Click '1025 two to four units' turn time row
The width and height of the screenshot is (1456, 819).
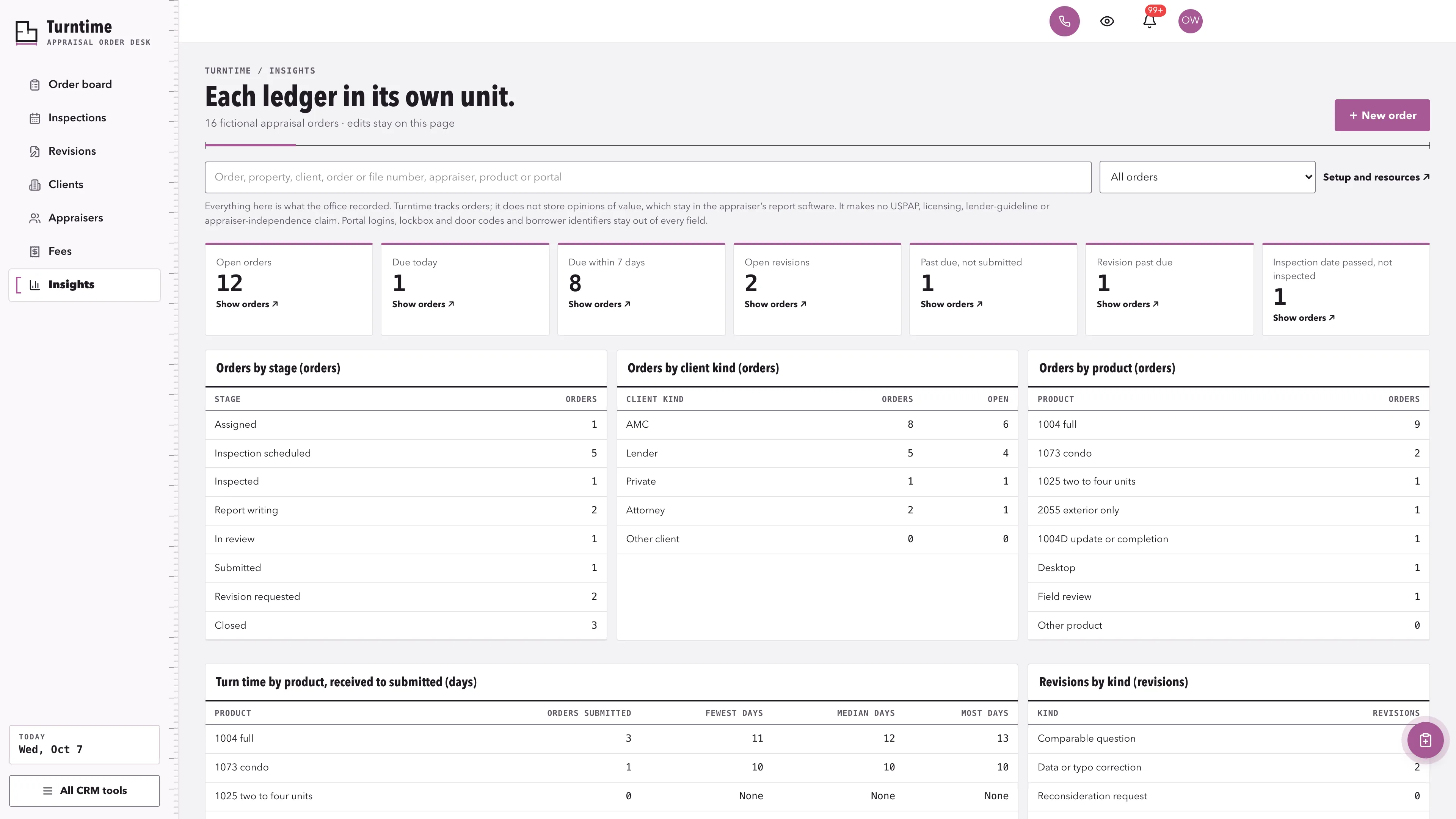(612, 796)
